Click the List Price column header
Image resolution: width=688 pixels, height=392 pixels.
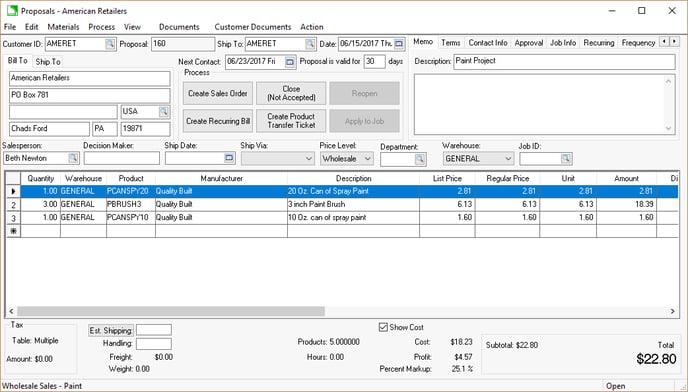tap(447, 179)
